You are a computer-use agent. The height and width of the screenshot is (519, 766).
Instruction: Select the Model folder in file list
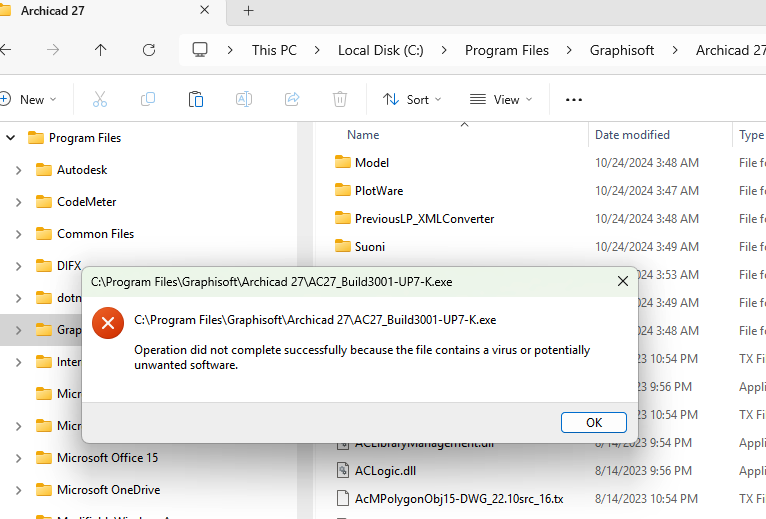tap(372, 163)
